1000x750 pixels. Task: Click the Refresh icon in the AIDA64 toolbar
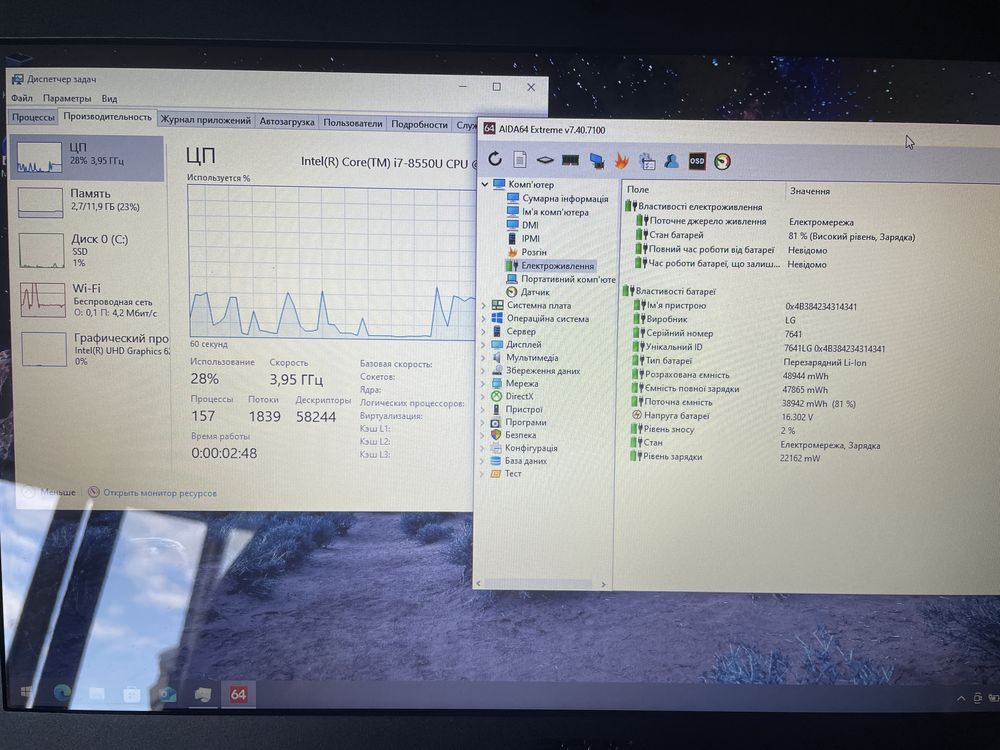[x=495, y=159]
